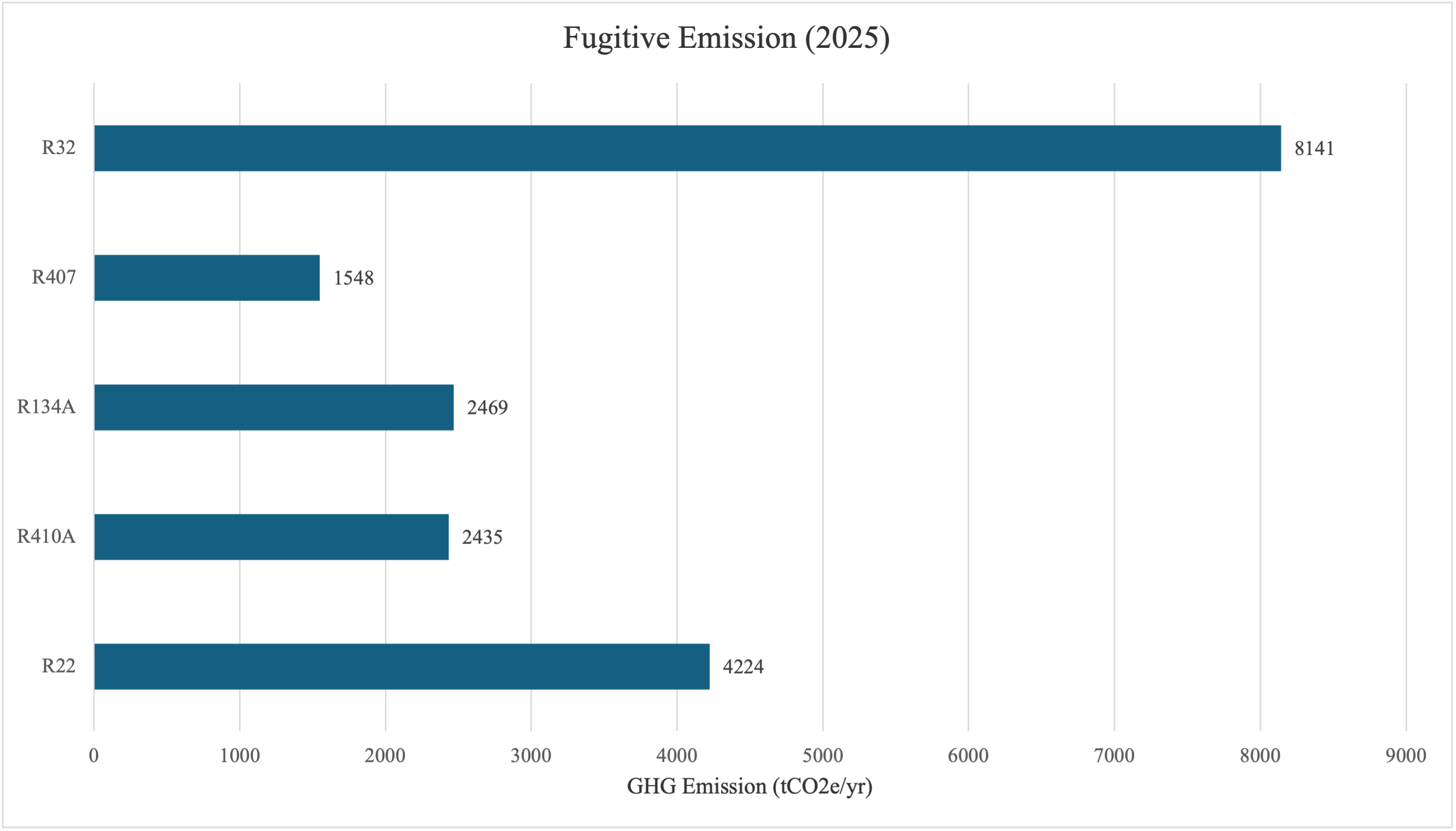Click the R32 category axis label
The height and width of the screenshot is (831, 1456).
[58, 148]
